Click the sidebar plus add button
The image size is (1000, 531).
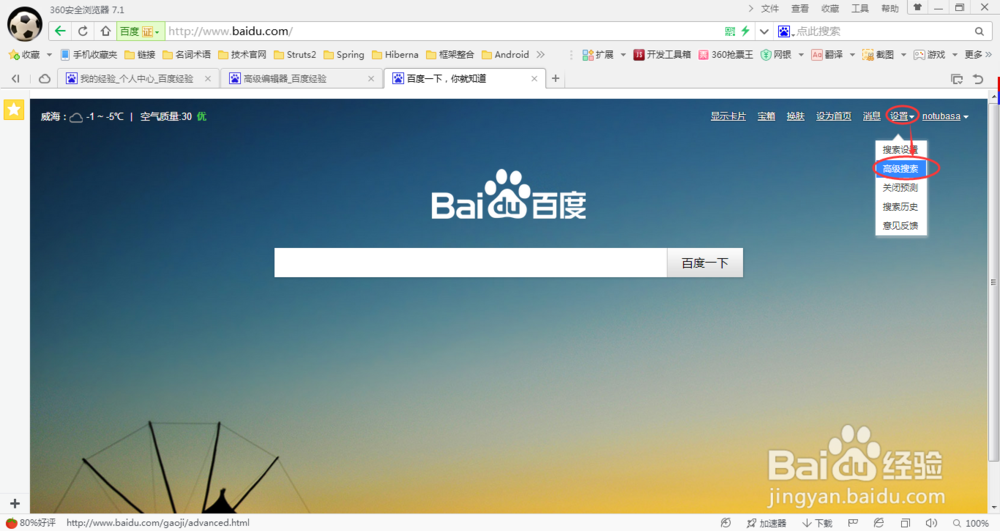15,503
